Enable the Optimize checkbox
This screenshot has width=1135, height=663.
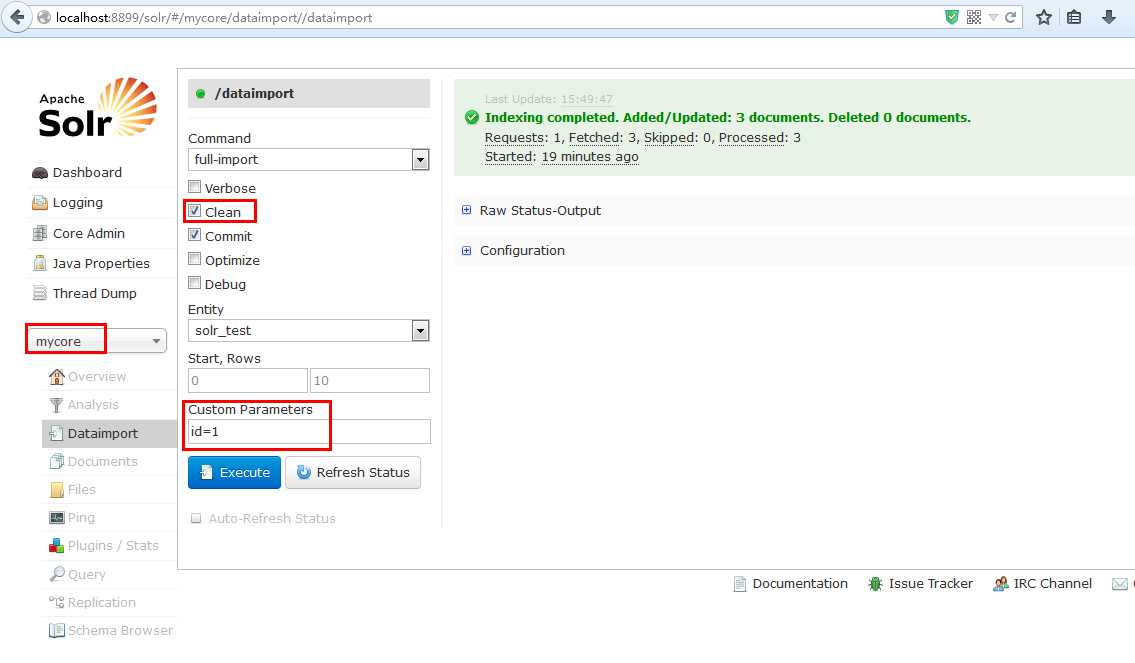[194, 258]
